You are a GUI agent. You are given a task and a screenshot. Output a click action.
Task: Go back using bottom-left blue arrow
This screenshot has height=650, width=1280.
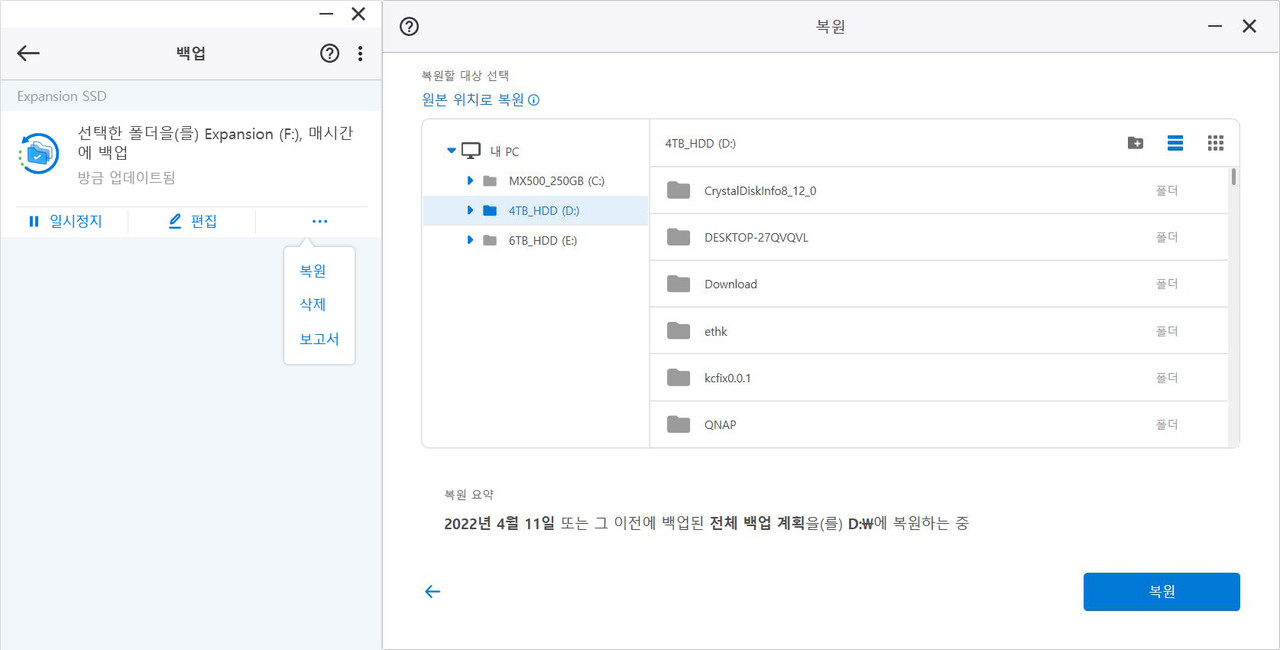432,592
